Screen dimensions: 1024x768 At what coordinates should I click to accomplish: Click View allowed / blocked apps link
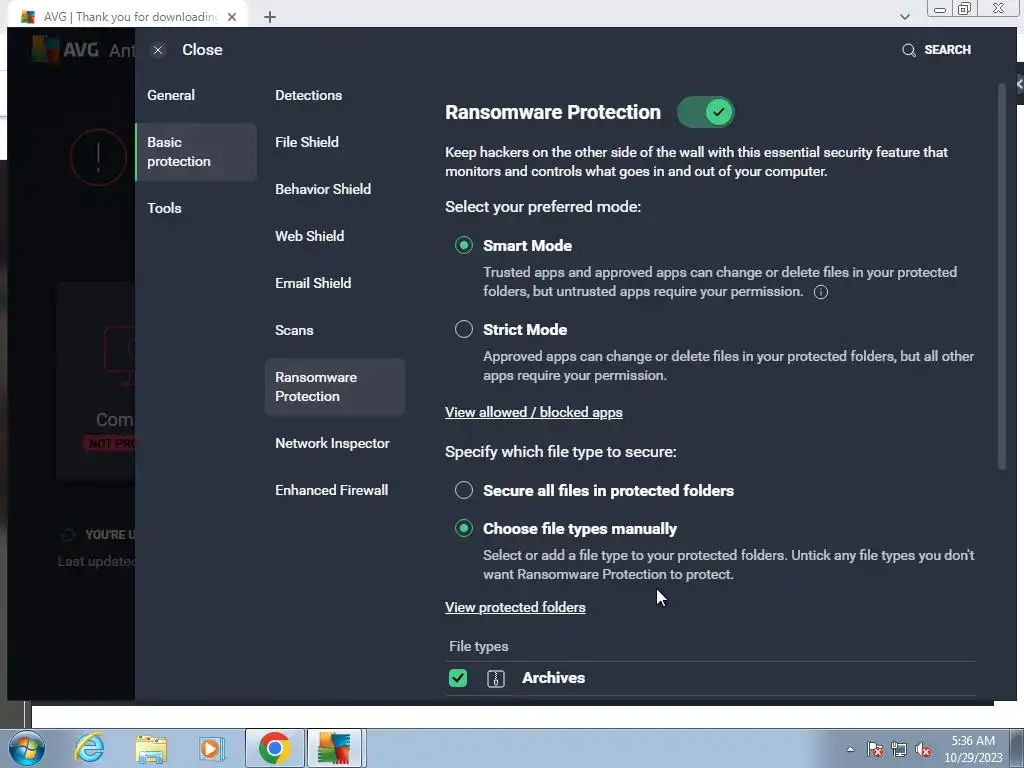534,413
